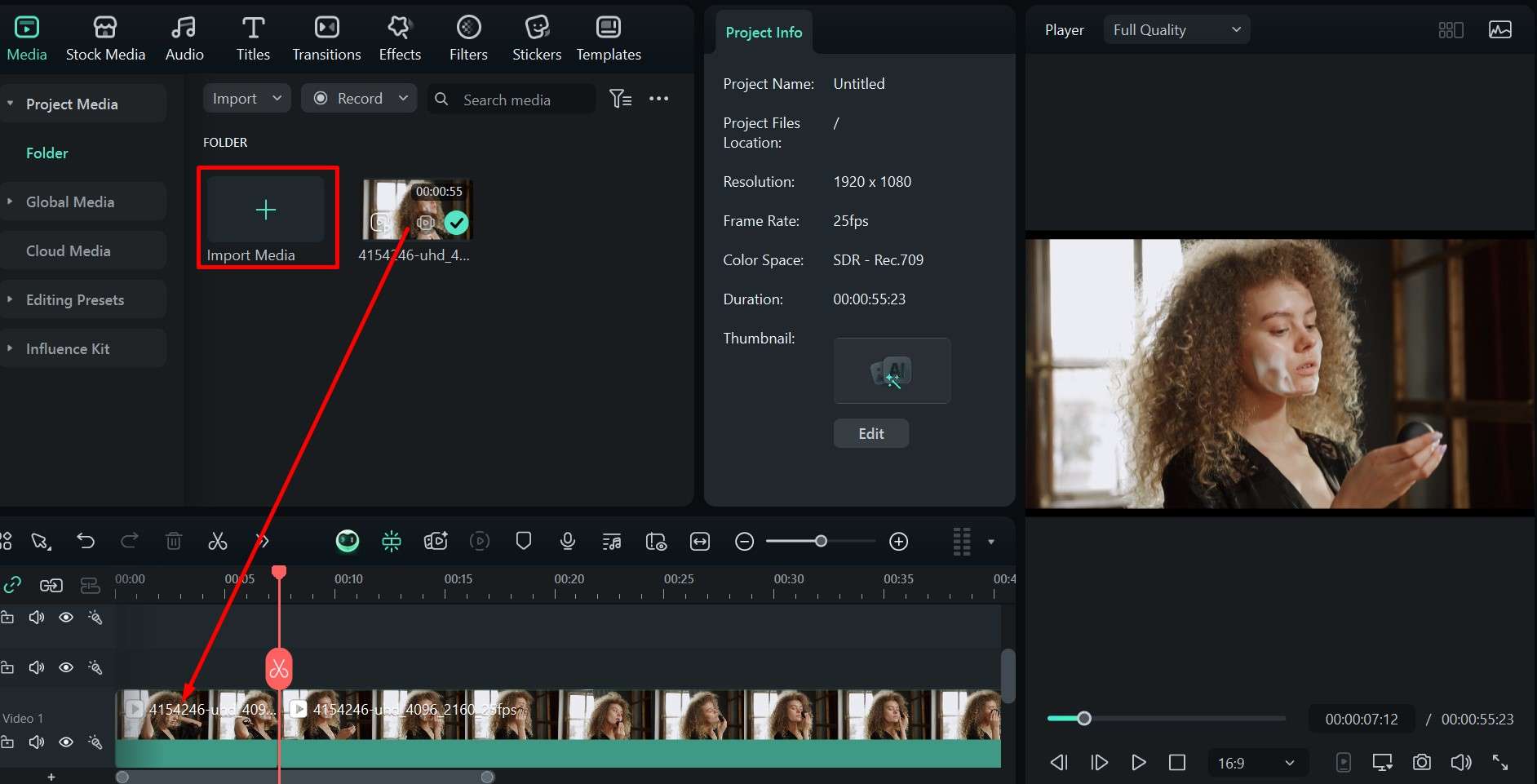This screenshot has width=1537, height=784.
Task: Select the Folder item in sidebar
Action: (47, 153)
